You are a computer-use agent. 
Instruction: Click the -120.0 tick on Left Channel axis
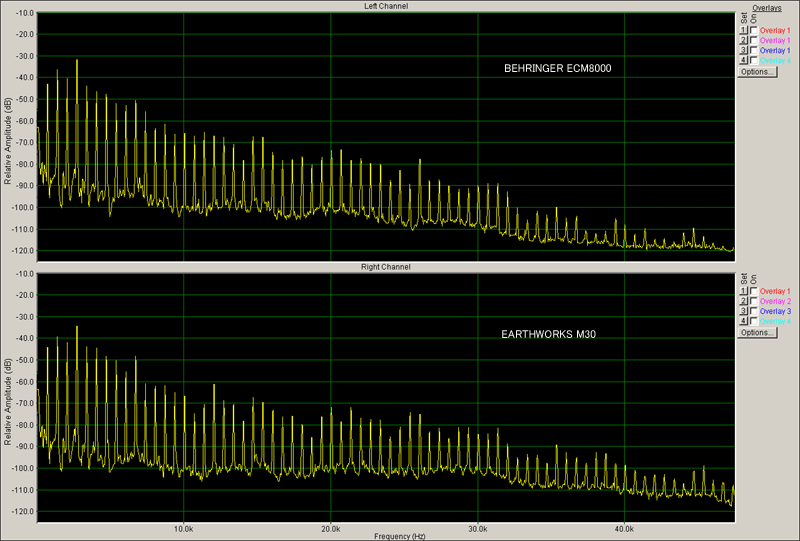pos(23,251)
